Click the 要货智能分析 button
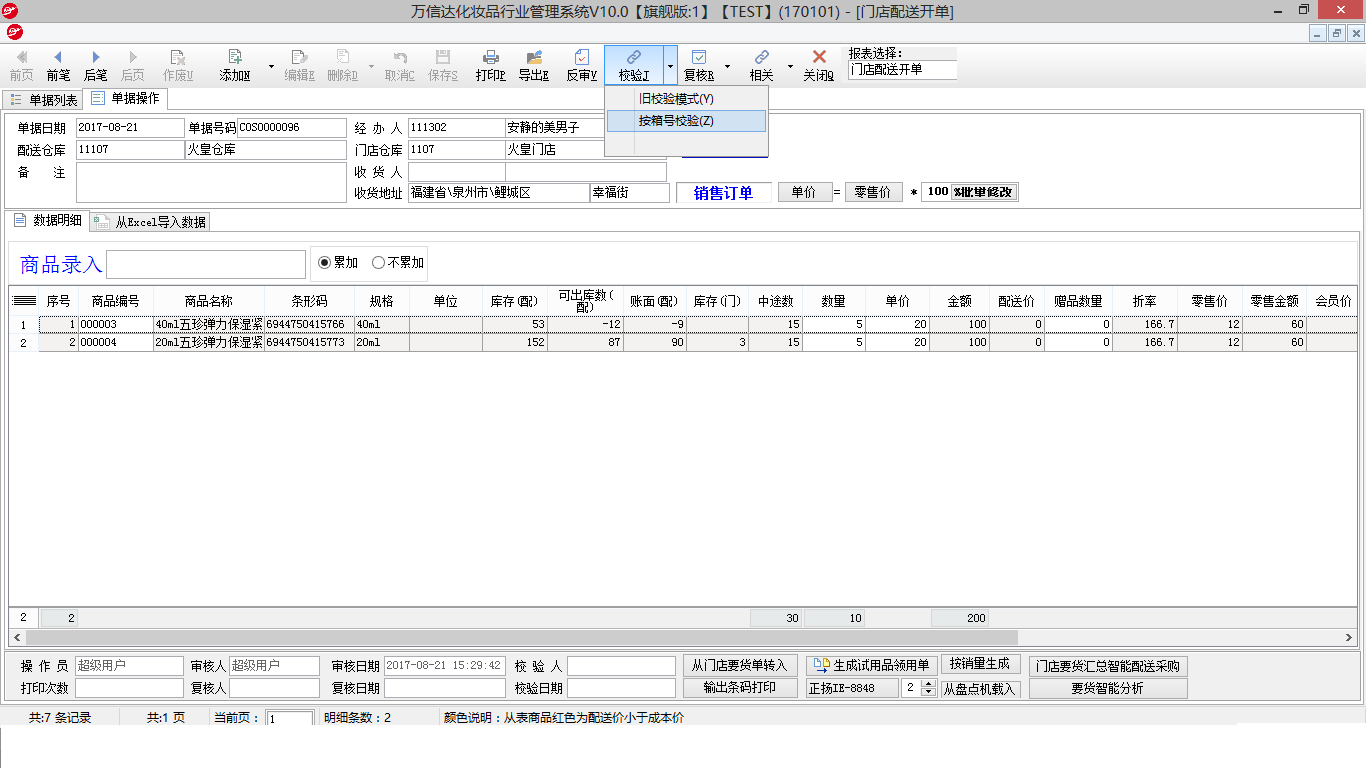 (x=1108, y=688)
